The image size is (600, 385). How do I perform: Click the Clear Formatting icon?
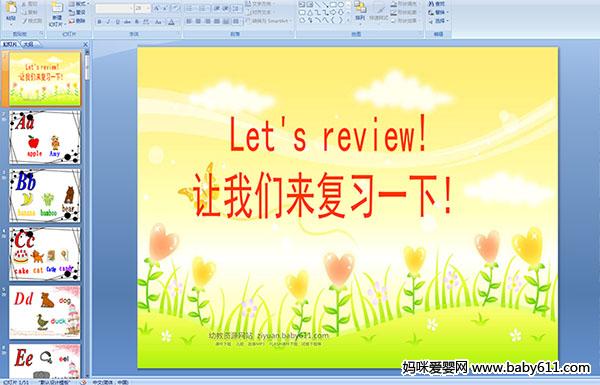[176, 8]
